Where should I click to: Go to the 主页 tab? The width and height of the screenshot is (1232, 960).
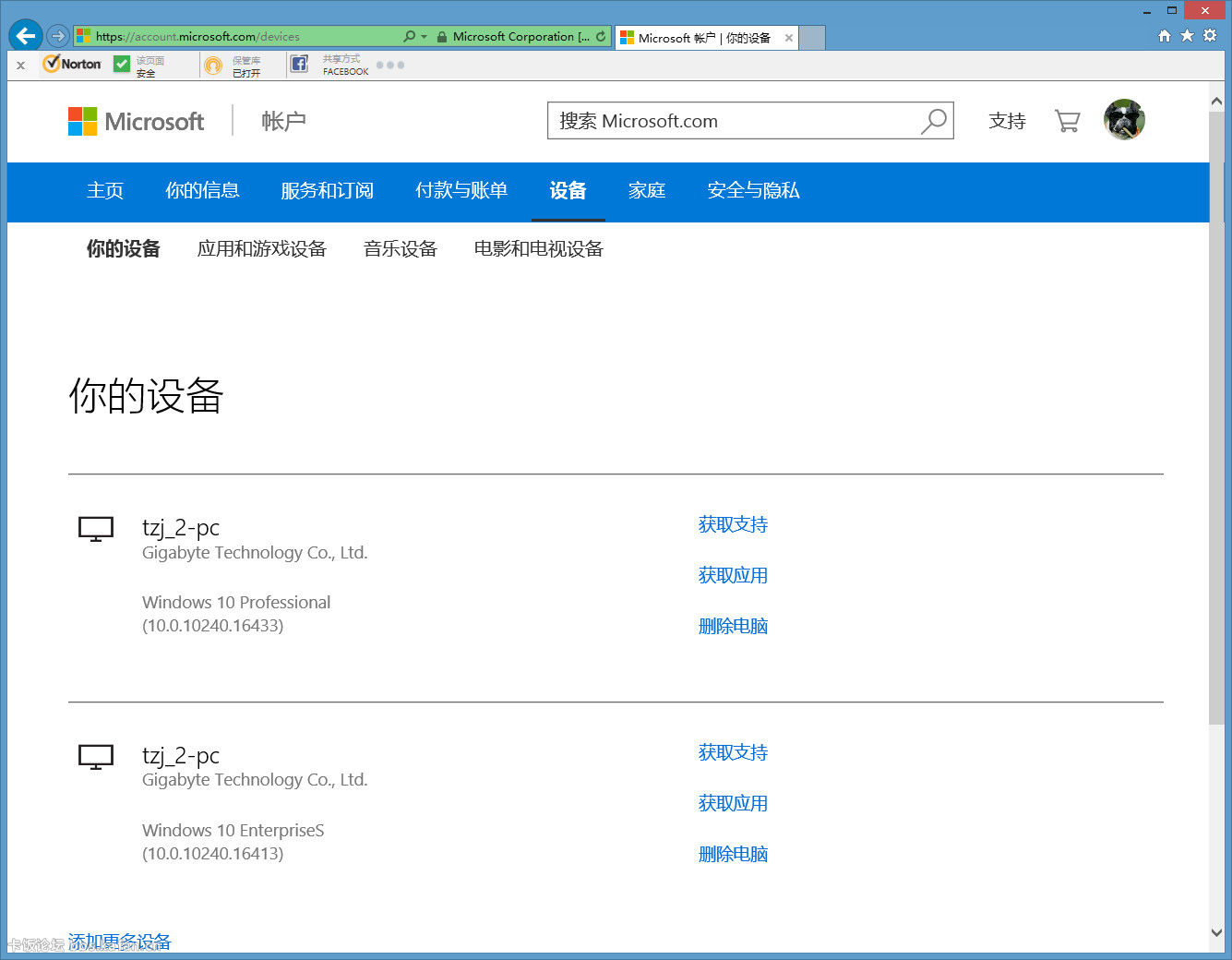(105, 190)
